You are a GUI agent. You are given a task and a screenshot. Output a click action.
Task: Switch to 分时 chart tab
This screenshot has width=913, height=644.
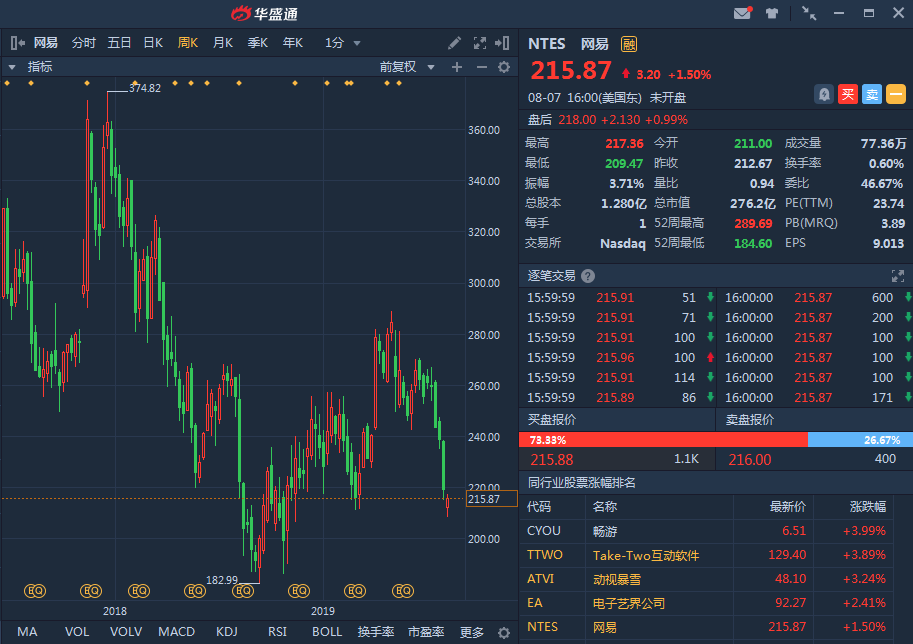(83, 43)
